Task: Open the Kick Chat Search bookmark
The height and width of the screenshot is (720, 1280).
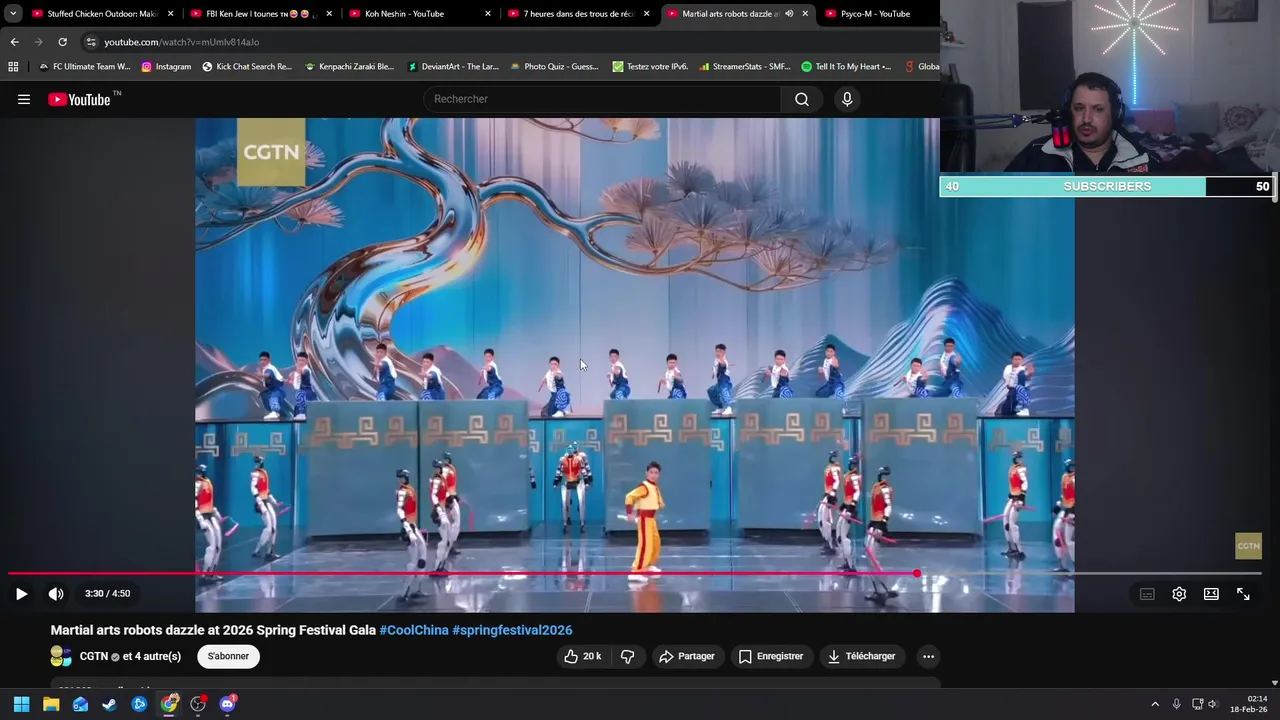Action: pyautogui.click(x=247, y=67)
